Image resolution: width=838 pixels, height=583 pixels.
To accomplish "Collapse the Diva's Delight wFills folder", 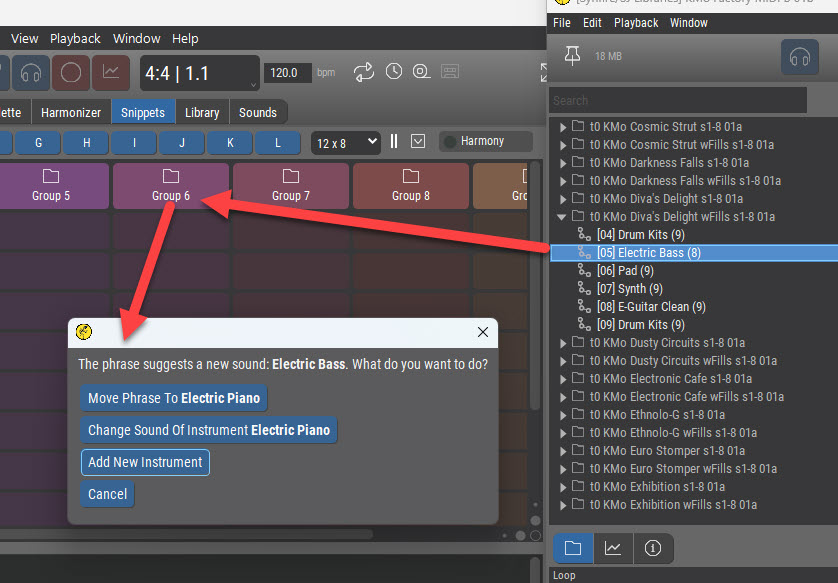I will [x=563, y=217].
